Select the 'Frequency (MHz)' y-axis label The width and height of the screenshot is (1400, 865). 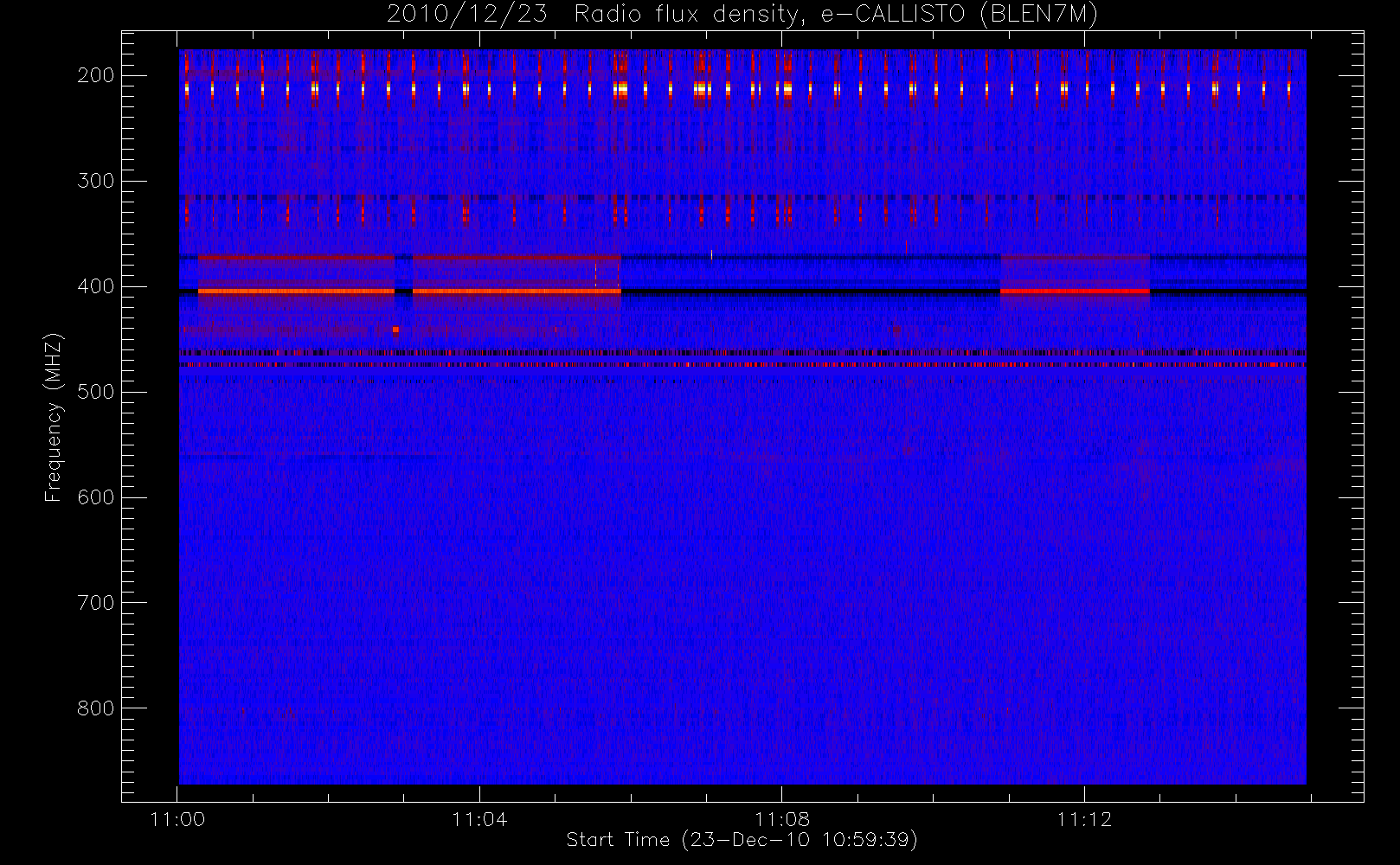click(x=54, y=417)
